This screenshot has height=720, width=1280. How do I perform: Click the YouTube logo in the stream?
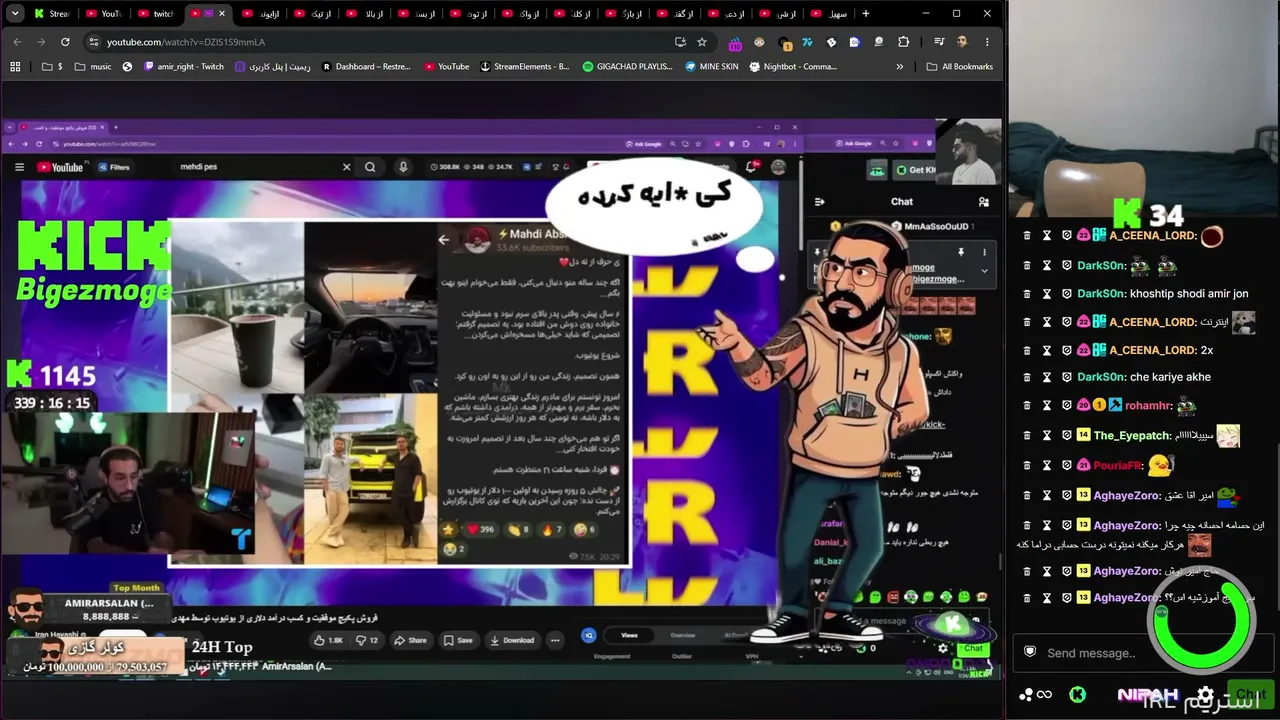click(x=60, y=167)
